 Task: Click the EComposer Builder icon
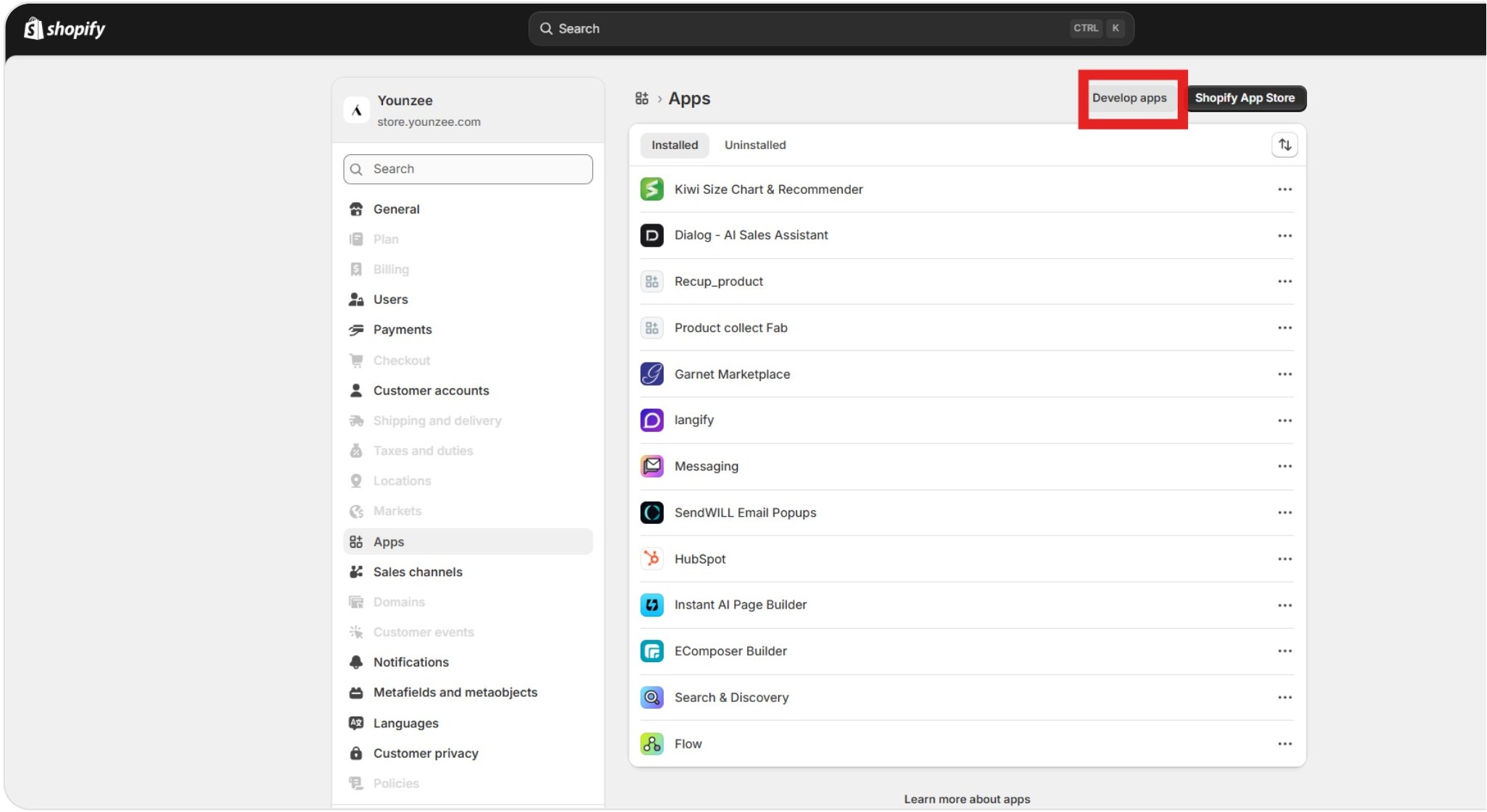(x=652, y=651)
